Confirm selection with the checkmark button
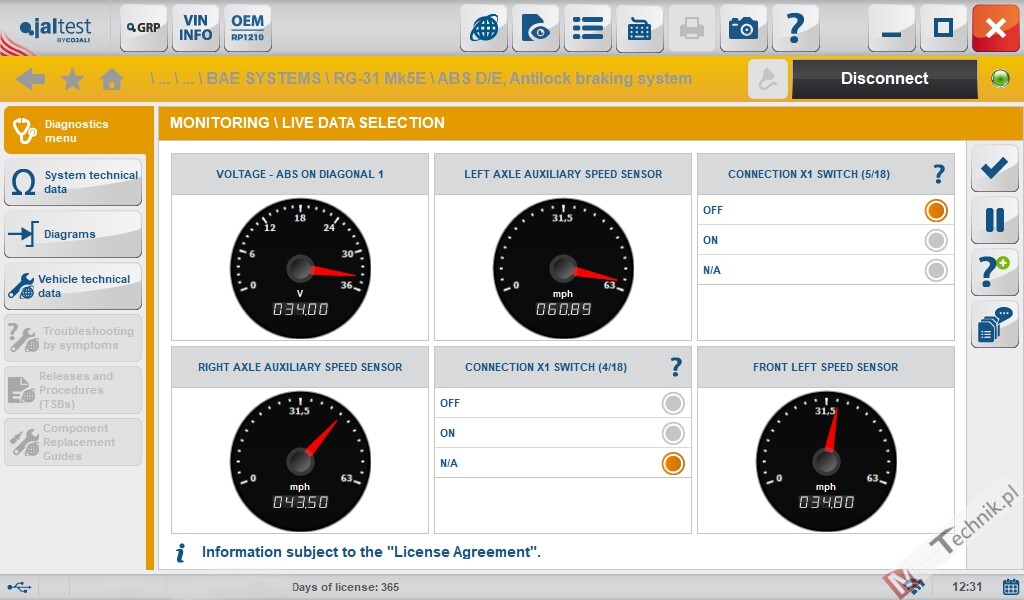The height and width of the screenshot is (600, 1024). 994,168
